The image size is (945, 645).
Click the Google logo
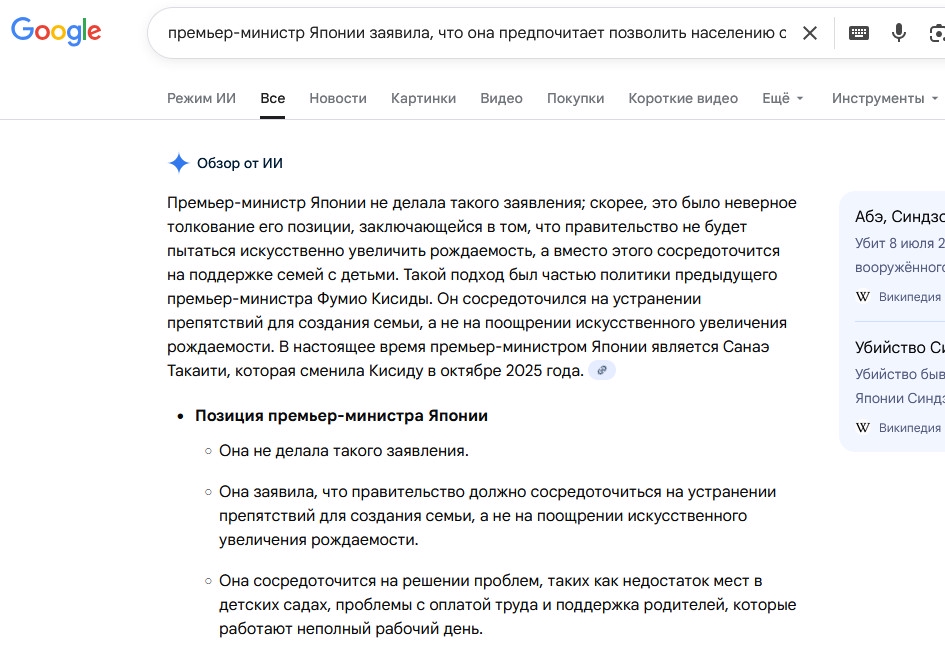click(56, 31)
